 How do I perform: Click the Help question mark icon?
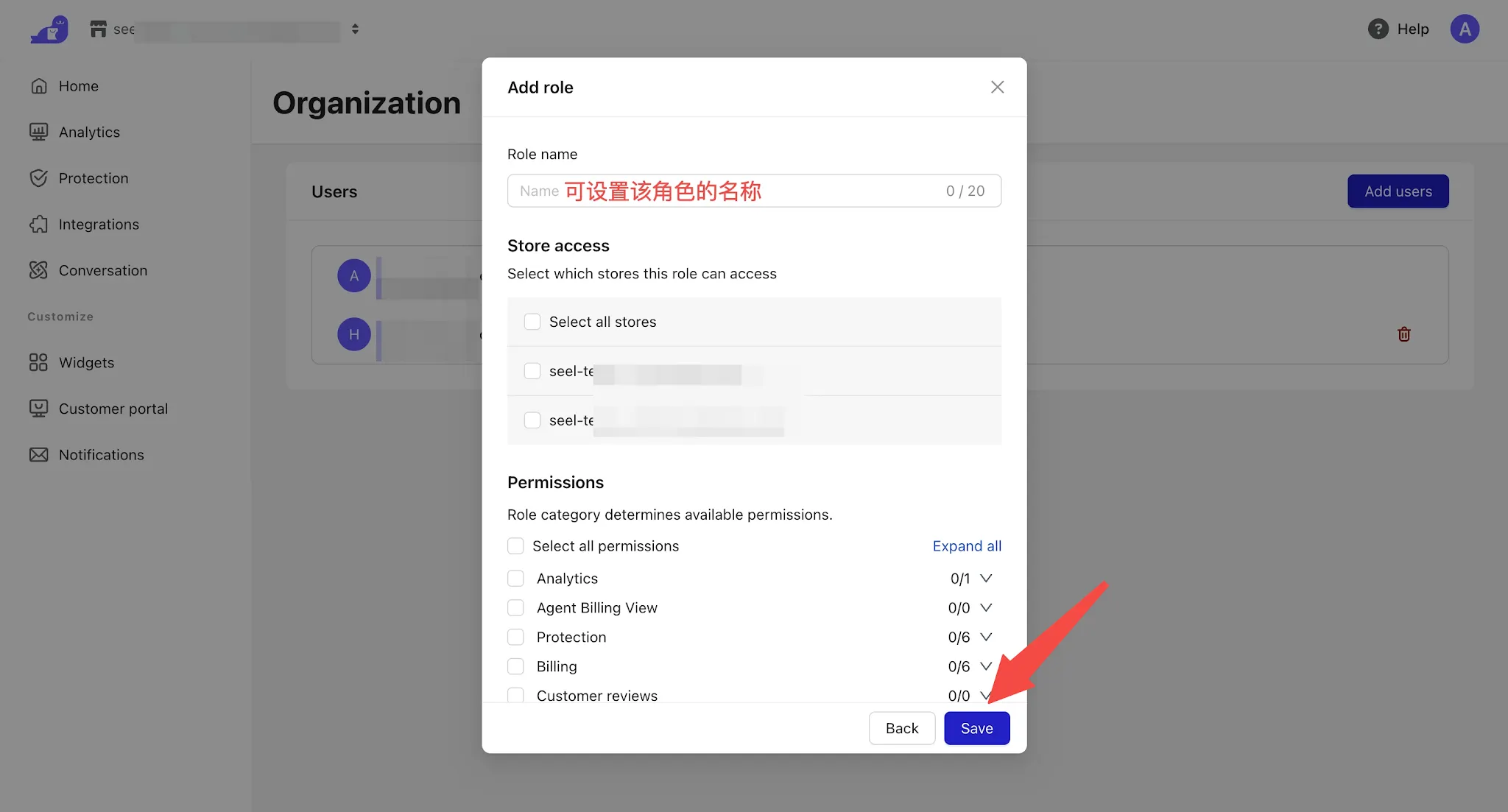point(1378,29)
